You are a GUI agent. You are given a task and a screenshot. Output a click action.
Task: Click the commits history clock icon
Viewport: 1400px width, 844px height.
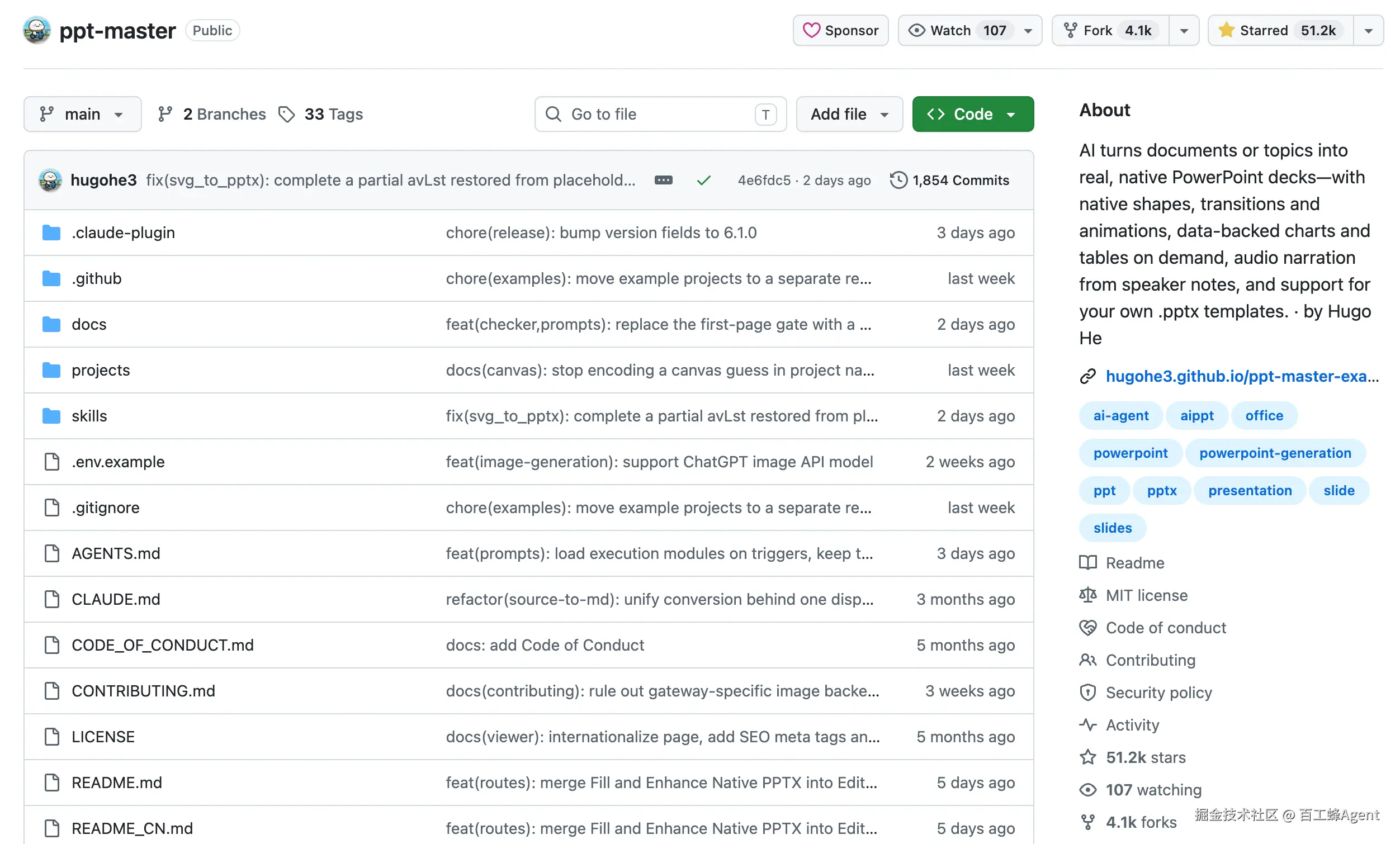coord(898,180)
